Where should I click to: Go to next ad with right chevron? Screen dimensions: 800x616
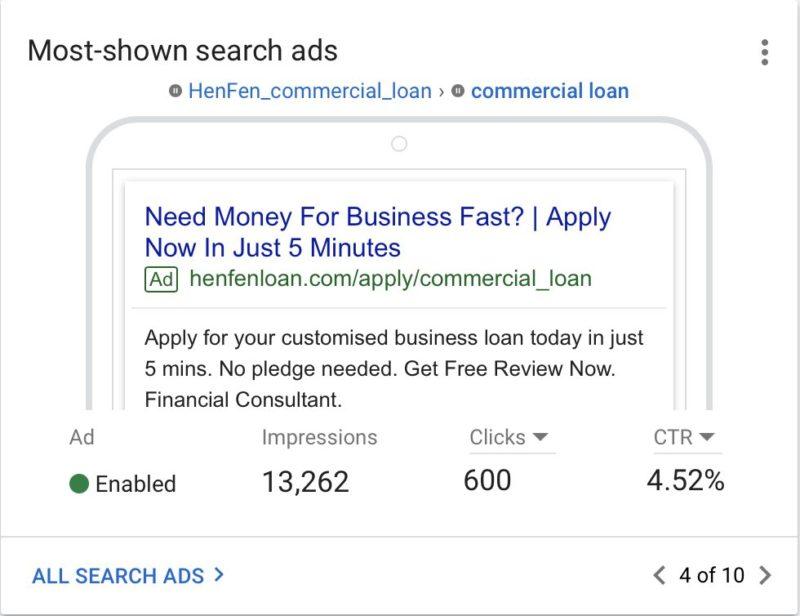tap(765, 575)
